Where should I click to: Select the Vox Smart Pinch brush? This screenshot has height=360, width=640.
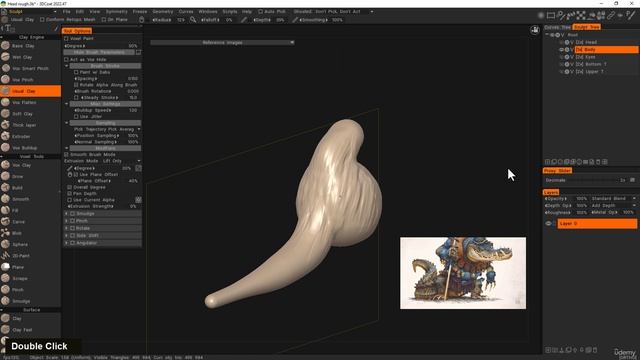click(30, 69)
